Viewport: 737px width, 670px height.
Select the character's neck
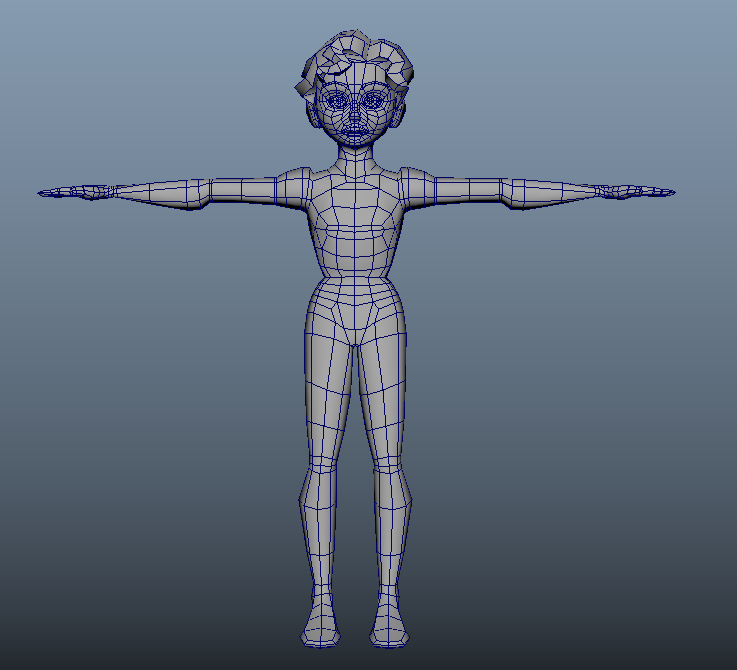click(x=355, y=157)
